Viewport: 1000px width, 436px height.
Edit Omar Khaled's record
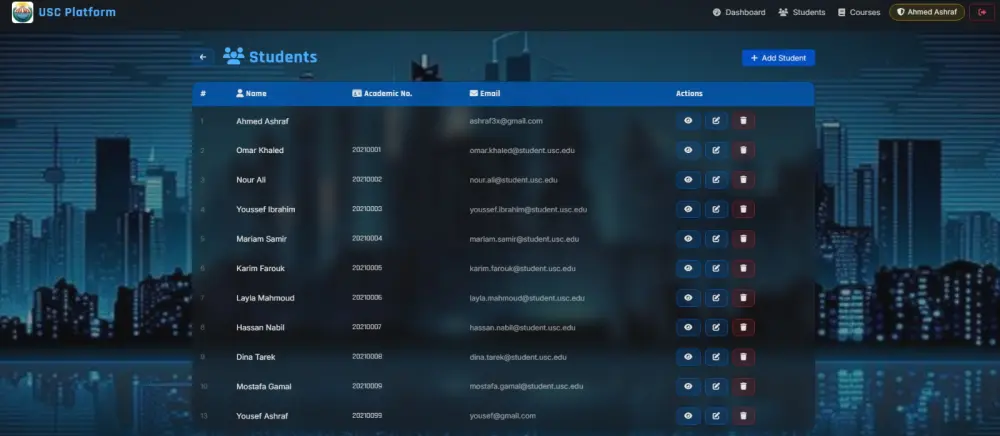716,150
